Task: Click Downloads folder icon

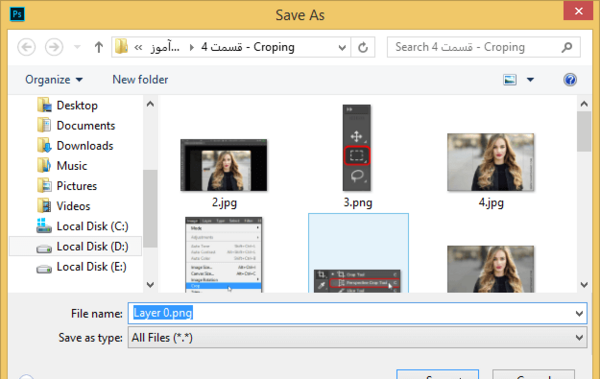Action: [44, 145]
